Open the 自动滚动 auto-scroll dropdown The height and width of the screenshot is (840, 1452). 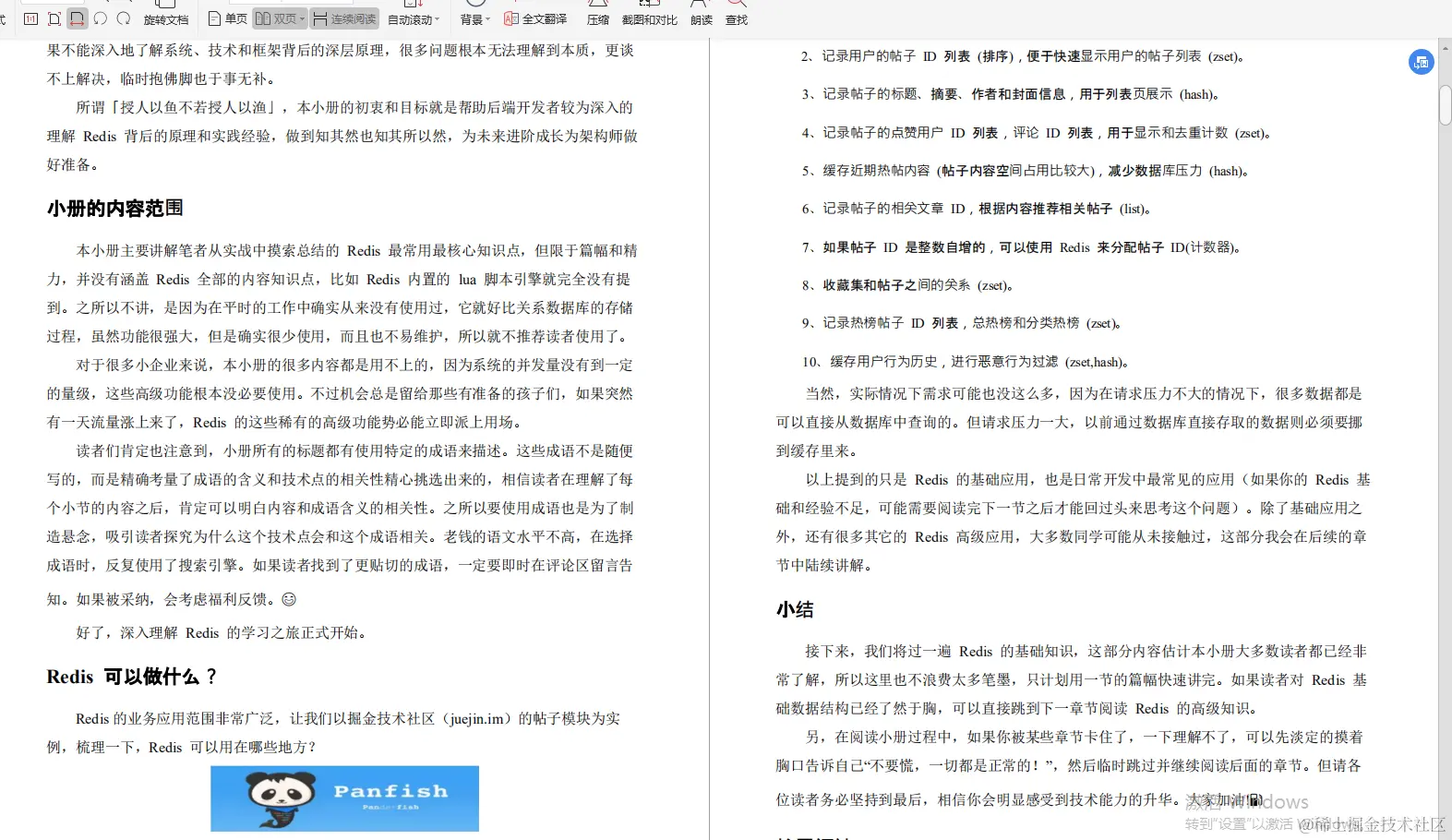point(414,19)
